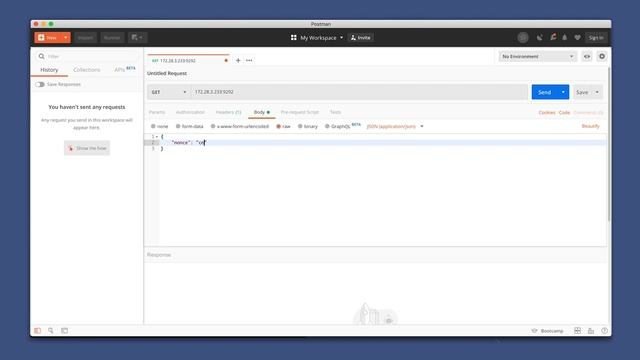This screenshot has height=360, width=640.
Task: Open the help question mark icon
Action: [604, 331]
